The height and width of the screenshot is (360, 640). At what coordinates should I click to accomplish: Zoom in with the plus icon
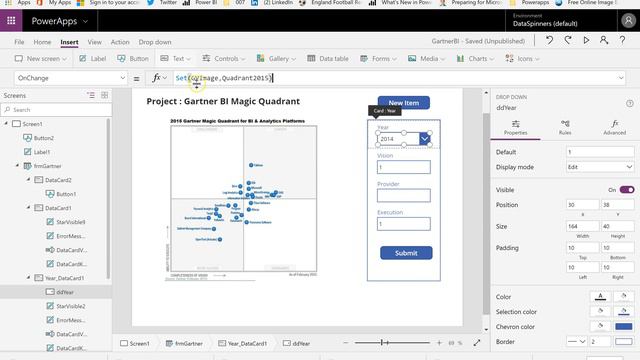pyautogui.click(x=439, y=343)
